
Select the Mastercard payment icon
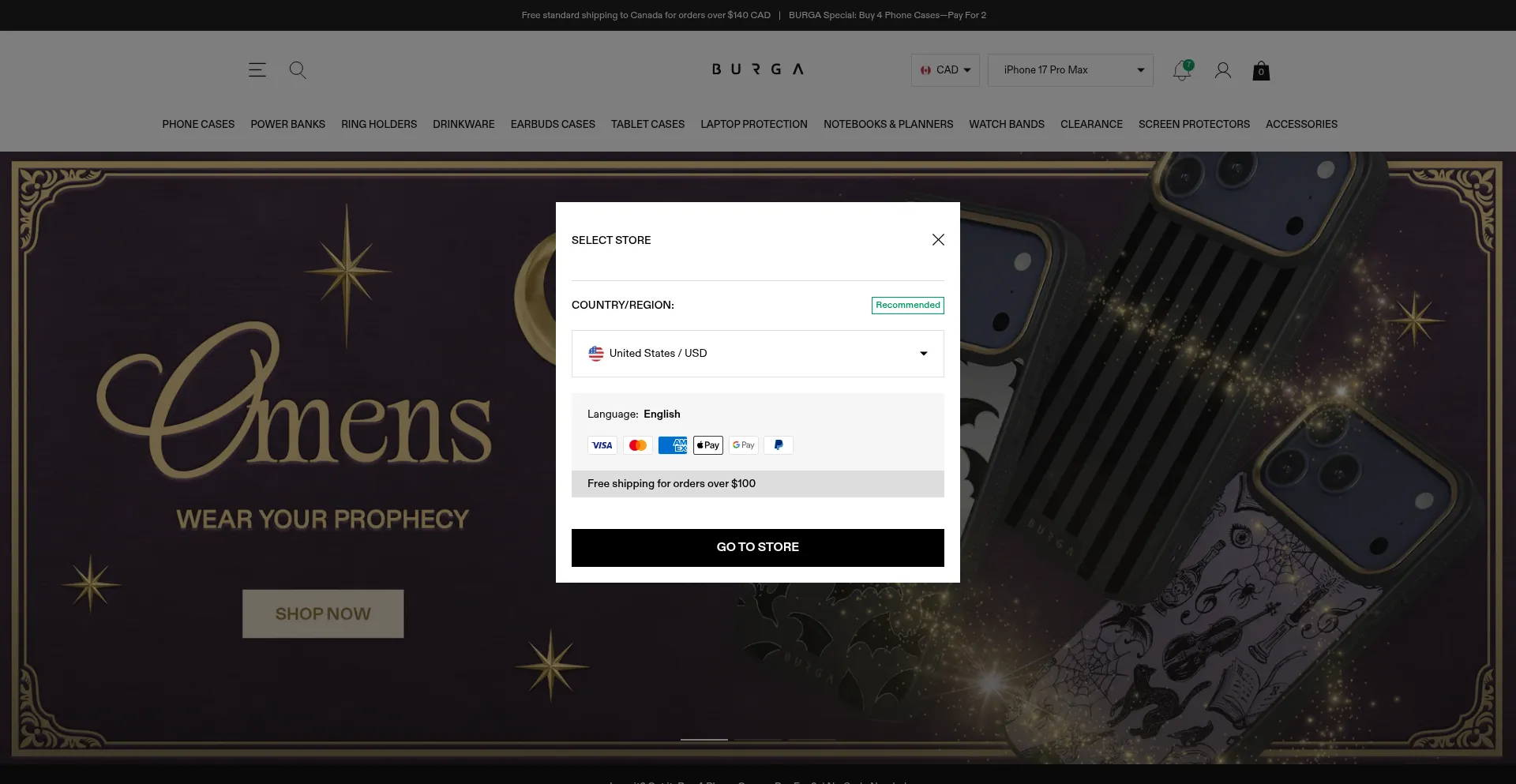pos(638,445)
